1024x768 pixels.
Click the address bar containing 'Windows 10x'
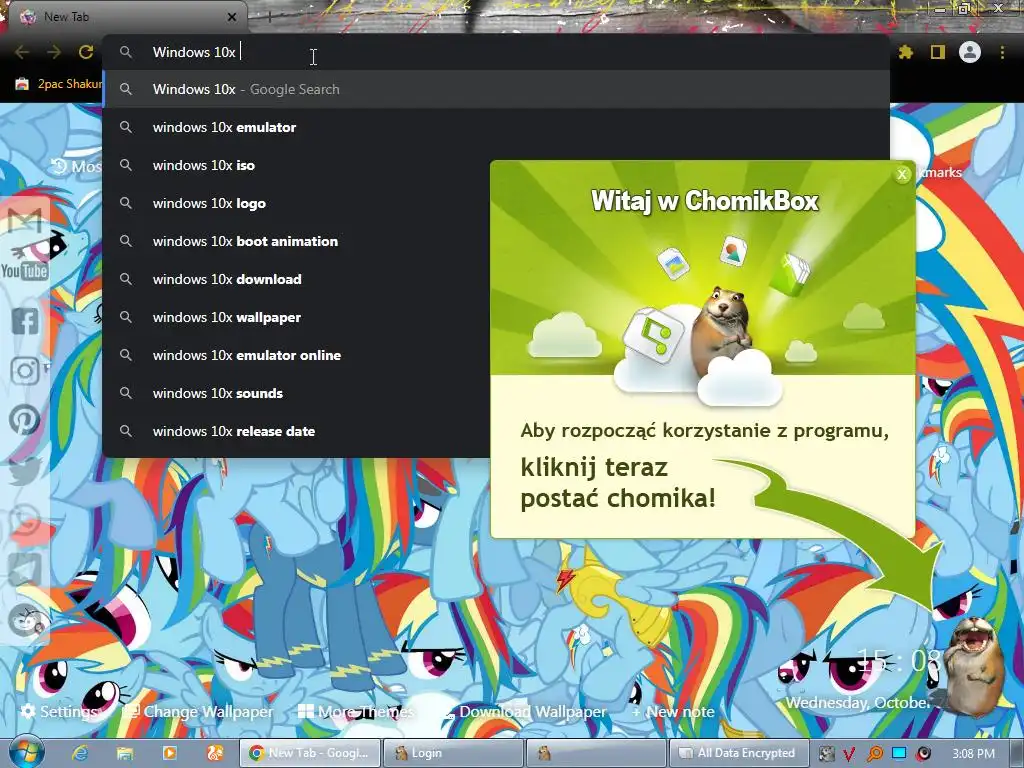(496, 52)
